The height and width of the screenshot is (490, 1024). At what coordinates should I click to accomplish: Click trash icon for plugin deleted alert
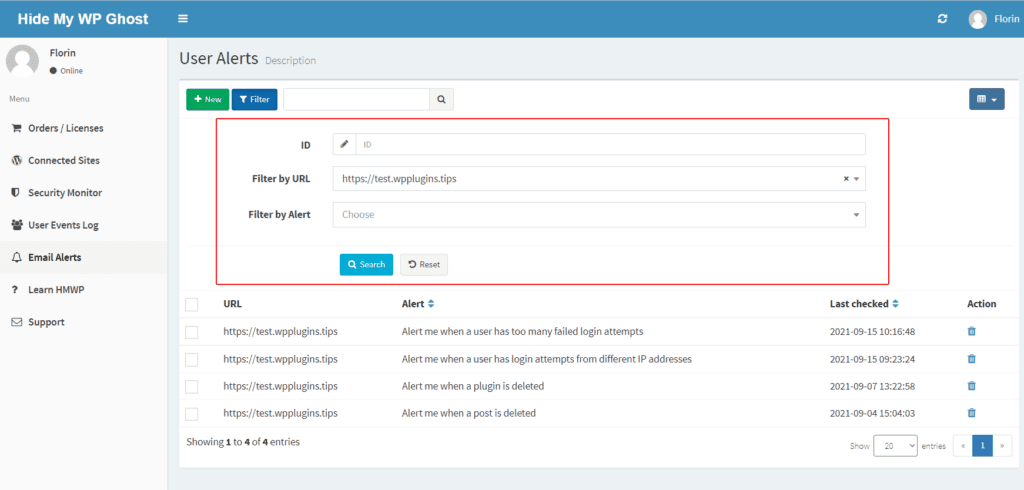971,386
